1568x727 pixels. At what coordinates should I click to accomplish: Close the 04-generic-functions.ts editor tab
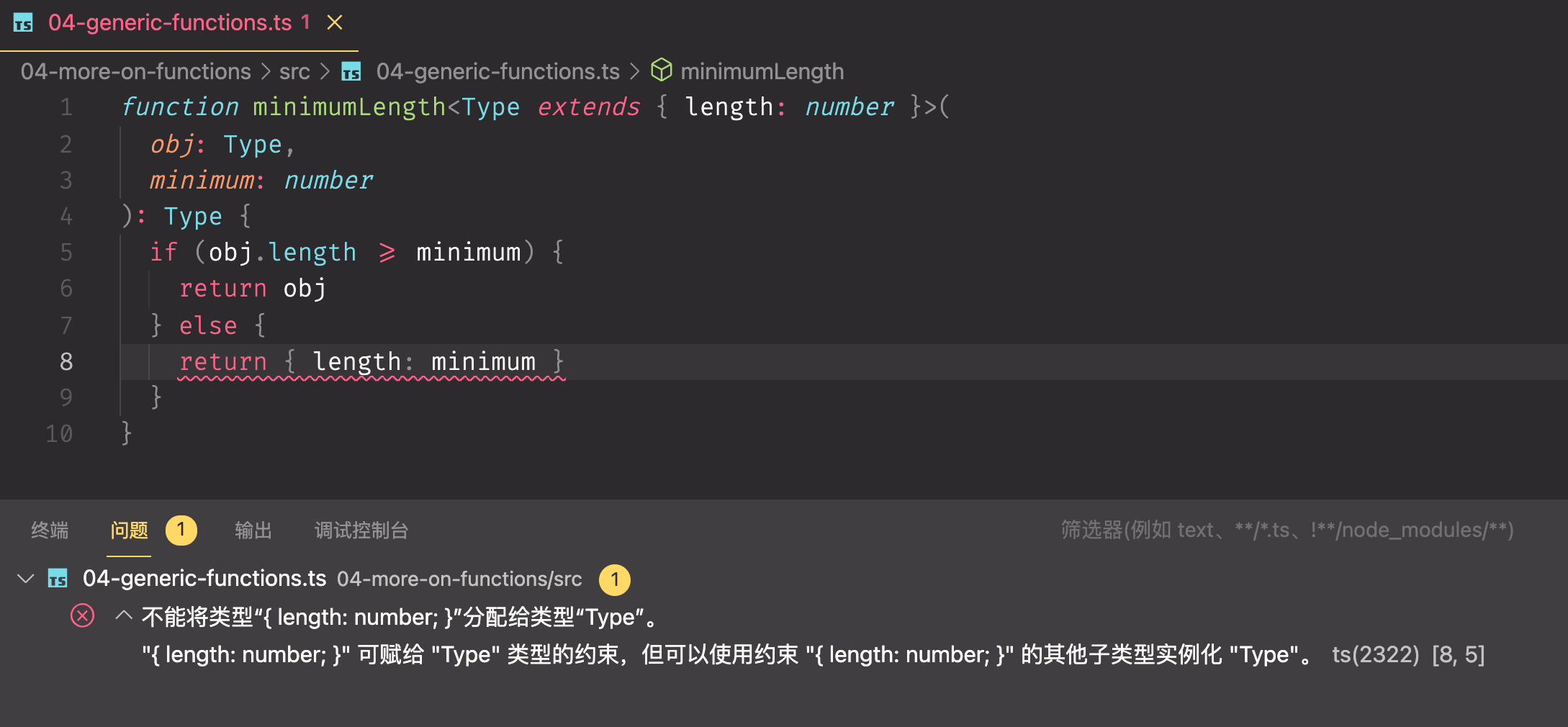(335, 22)
